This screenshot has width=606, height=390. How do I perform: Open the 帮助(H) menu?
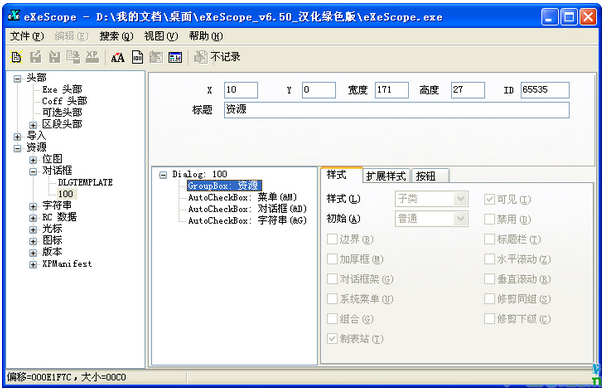(206, 36)
